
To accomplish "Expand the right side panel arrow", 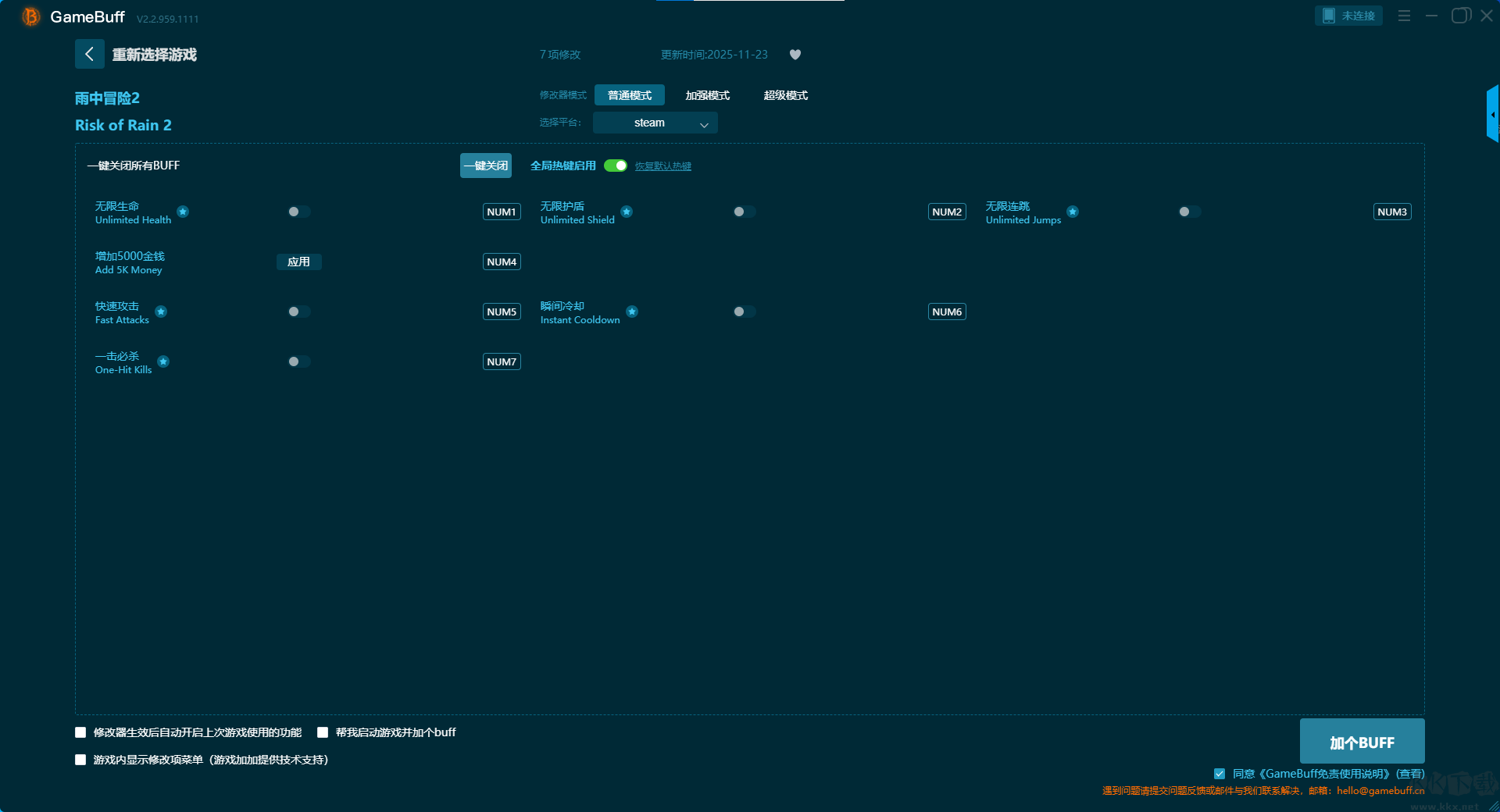I will 1492,115.
